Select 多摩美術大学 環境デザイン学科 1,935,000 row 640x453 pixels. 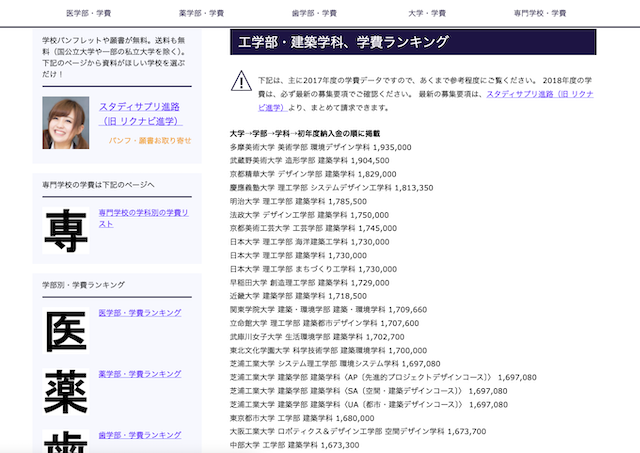[320, 147]
